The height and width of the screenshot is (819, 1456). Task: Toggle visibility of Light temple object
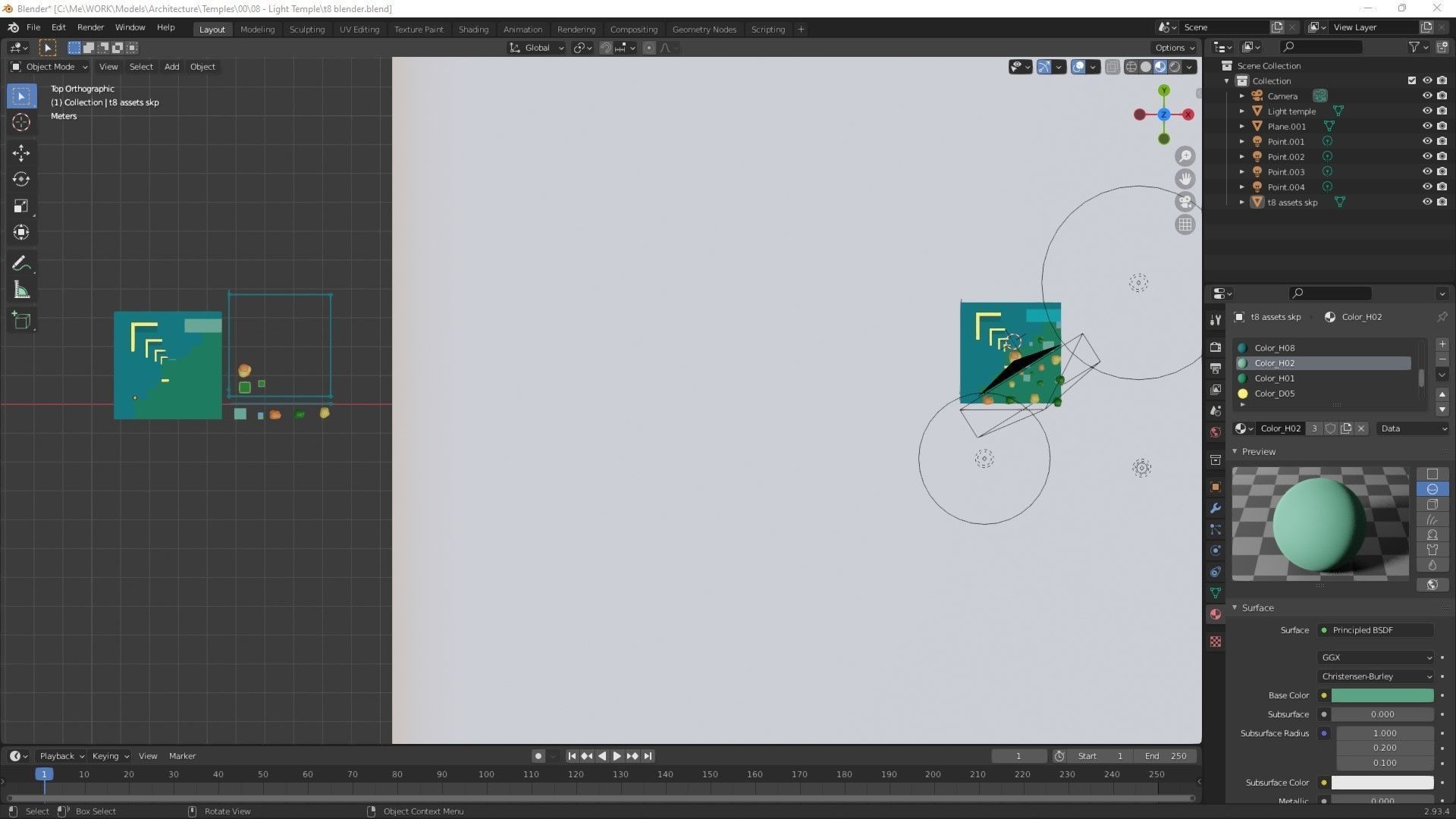(x=1426, y=111)
